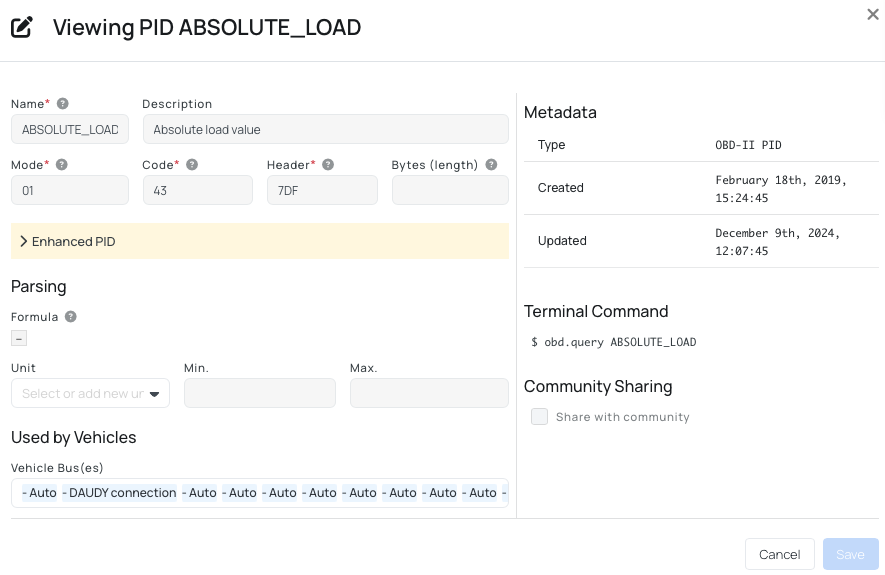Click the Used by Vehicles heading
885x575 pixels.
pos(73,437)
